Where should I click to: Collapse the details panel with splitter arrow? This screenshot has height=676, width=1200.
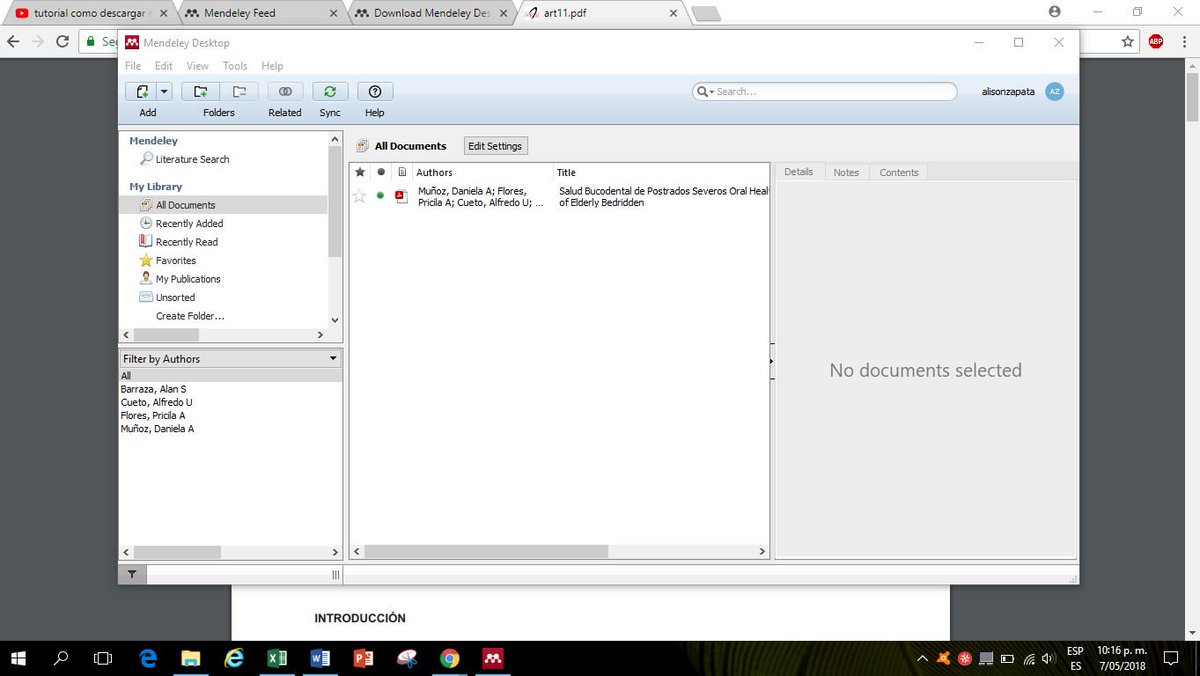pyautogui.click(x=772, y=360)
